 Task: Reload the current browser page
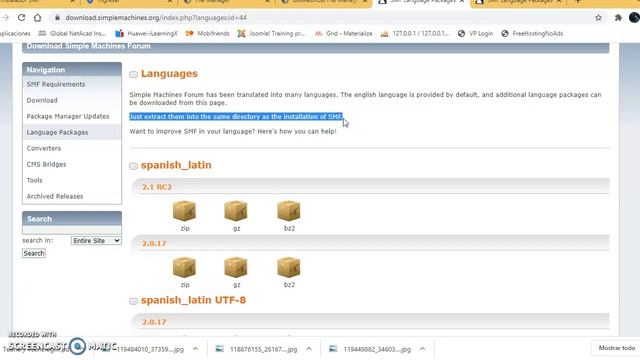click(x=21, y=18)
